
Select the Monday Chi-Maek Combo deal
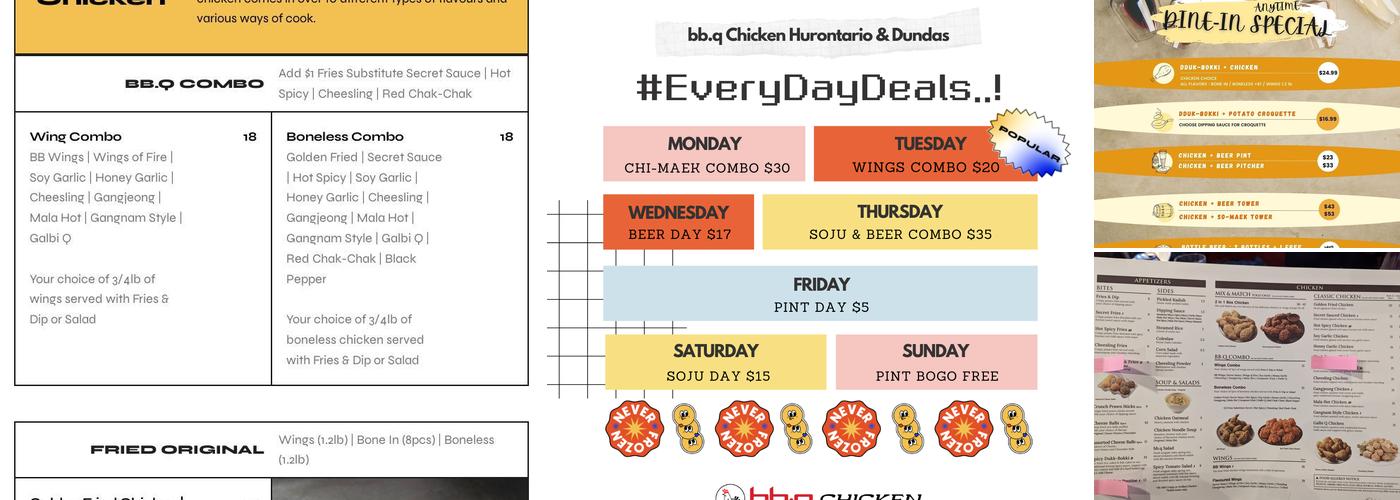click(704, 154)
